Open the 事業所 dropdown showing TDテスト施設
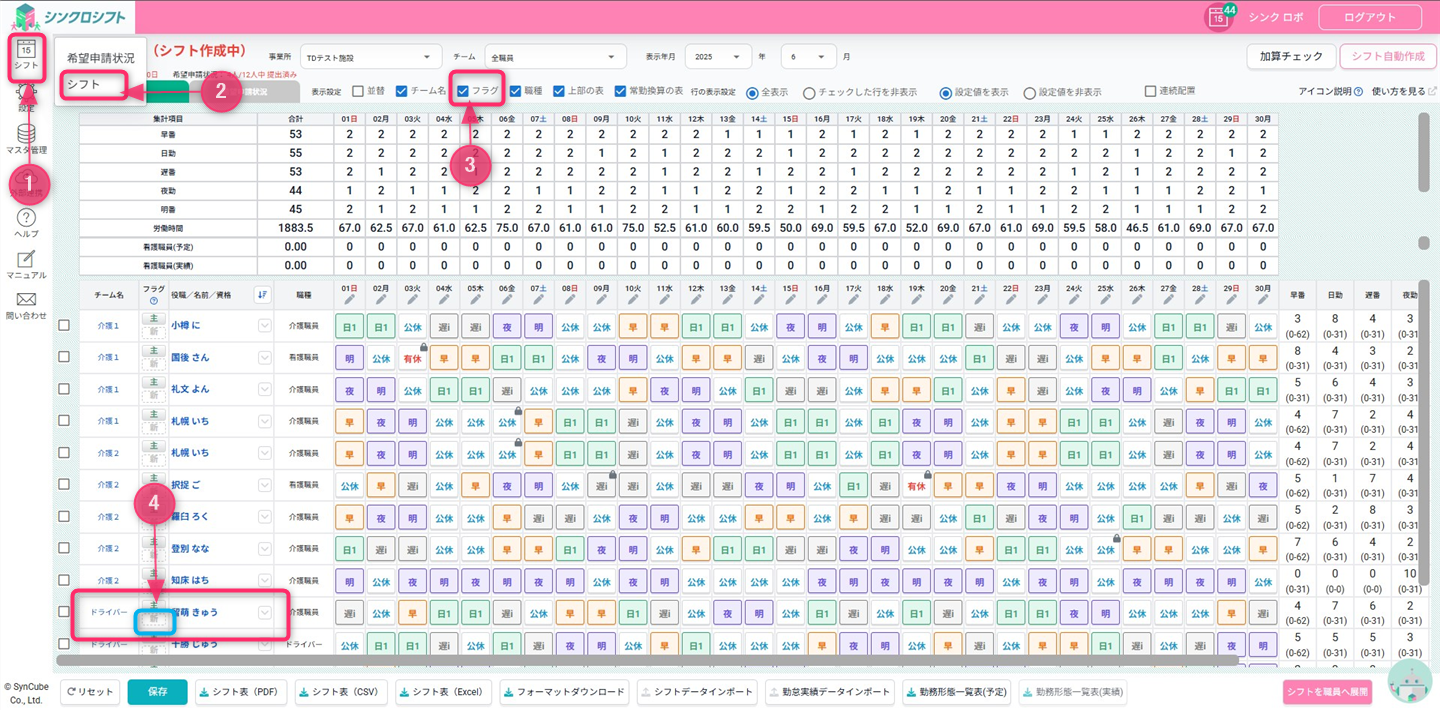Screen dimensions: 1440x710 371,57
